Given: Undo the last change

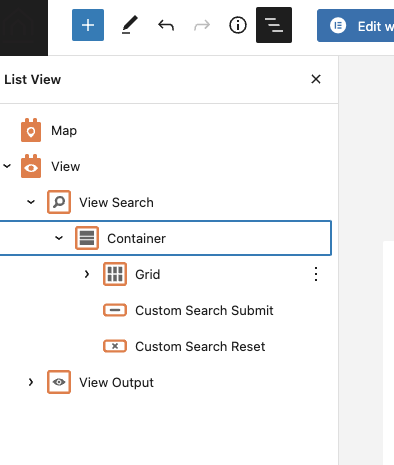Looking at the screenshot, I should coord(166,25).
